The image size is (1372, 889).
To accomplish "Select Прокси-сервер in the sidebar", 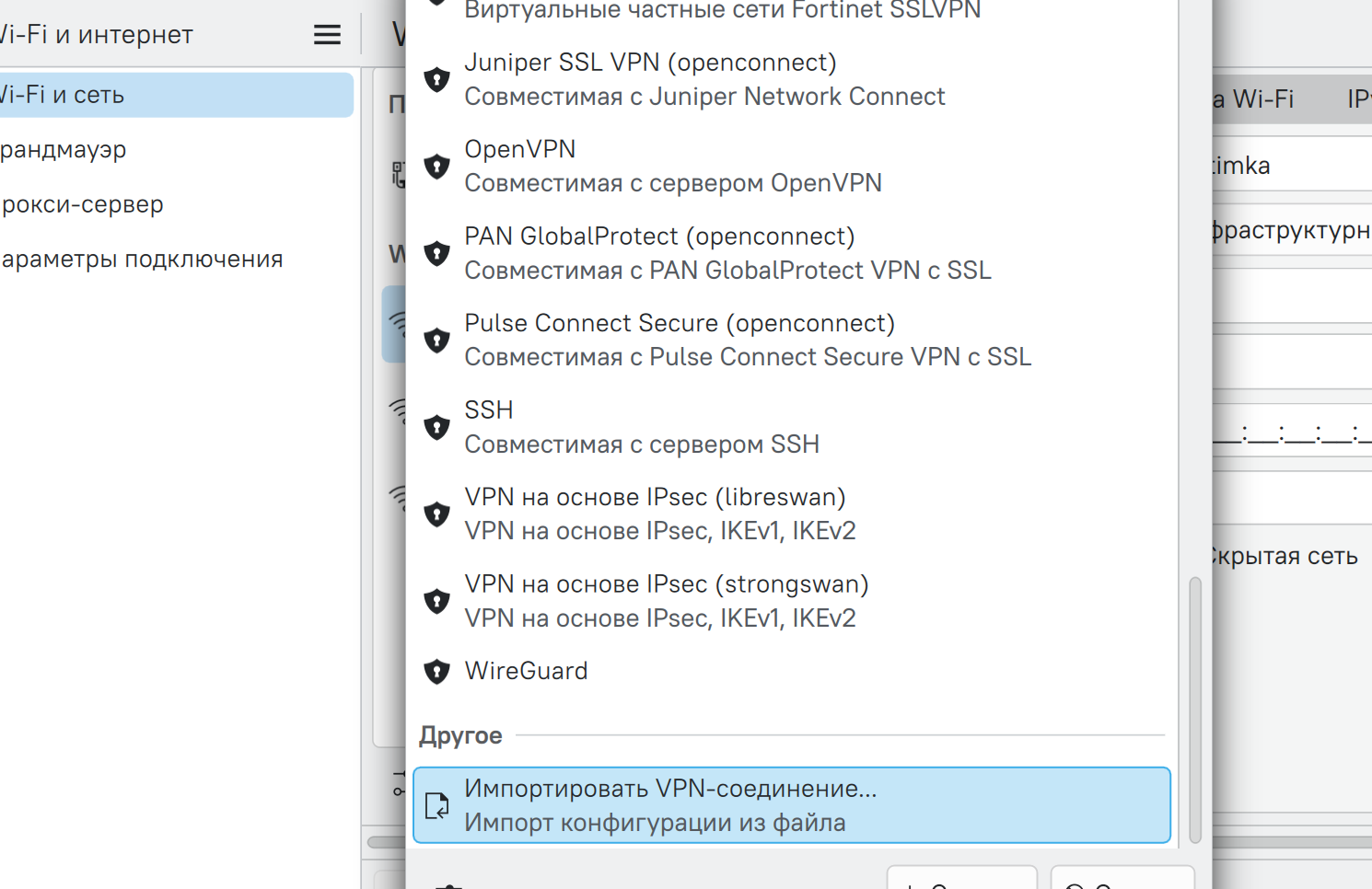I will 83,204.
